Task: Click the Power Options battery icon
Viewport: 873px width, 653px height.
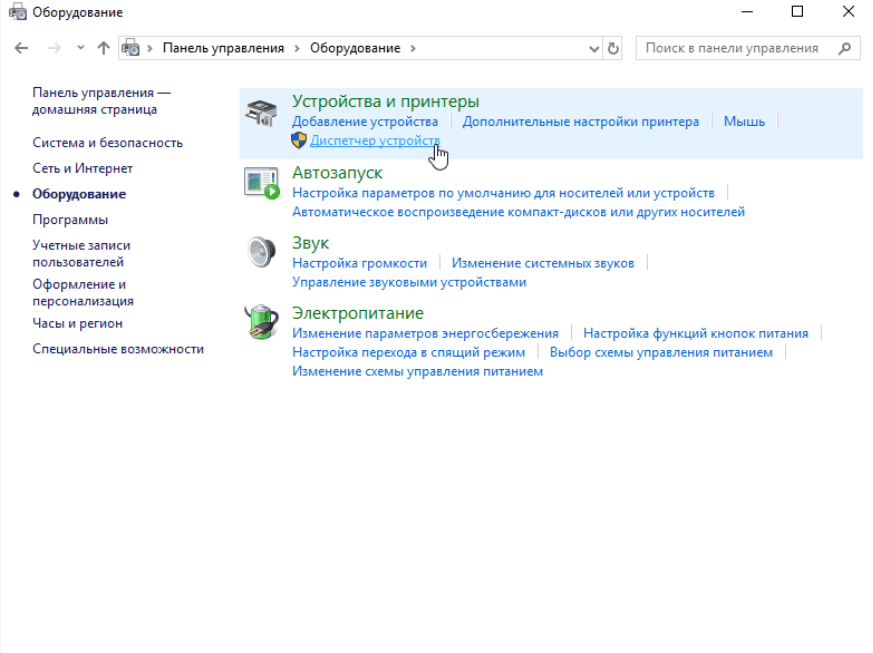Action: 261,322
